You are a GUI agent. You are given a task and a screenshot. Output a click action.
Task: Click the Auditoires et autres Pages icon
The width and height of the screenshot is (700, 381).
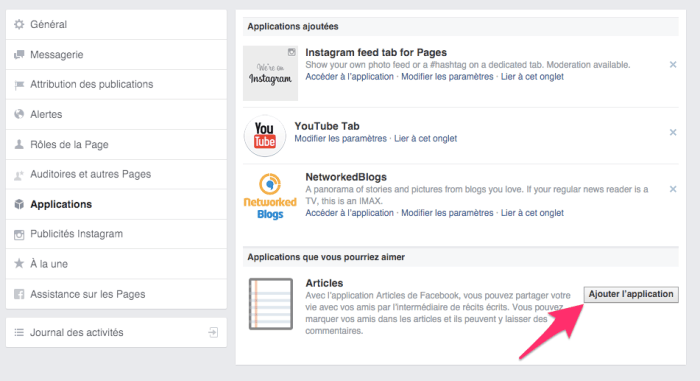pyautogui.click(x=19, y=175)
